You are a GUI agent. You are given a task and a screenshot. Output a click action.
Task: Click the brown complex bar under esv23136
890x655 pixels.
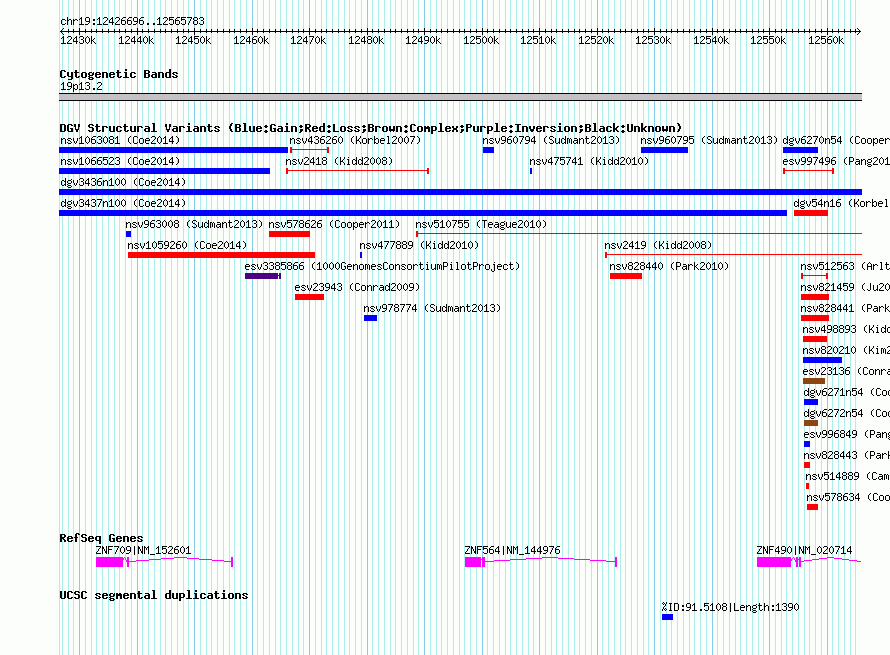tap(814, 381)
